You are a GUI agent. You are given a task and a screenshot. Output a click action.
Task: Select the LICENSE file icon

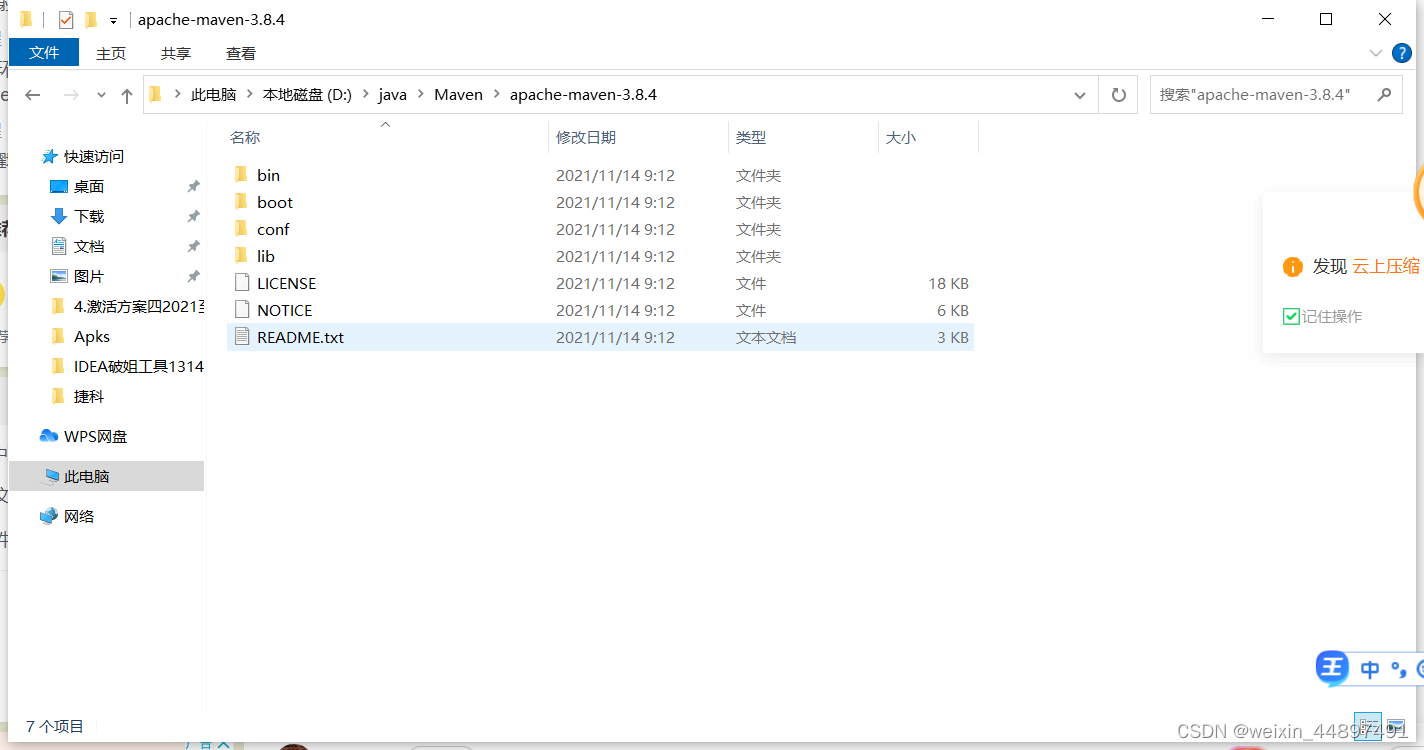(241, 283)
